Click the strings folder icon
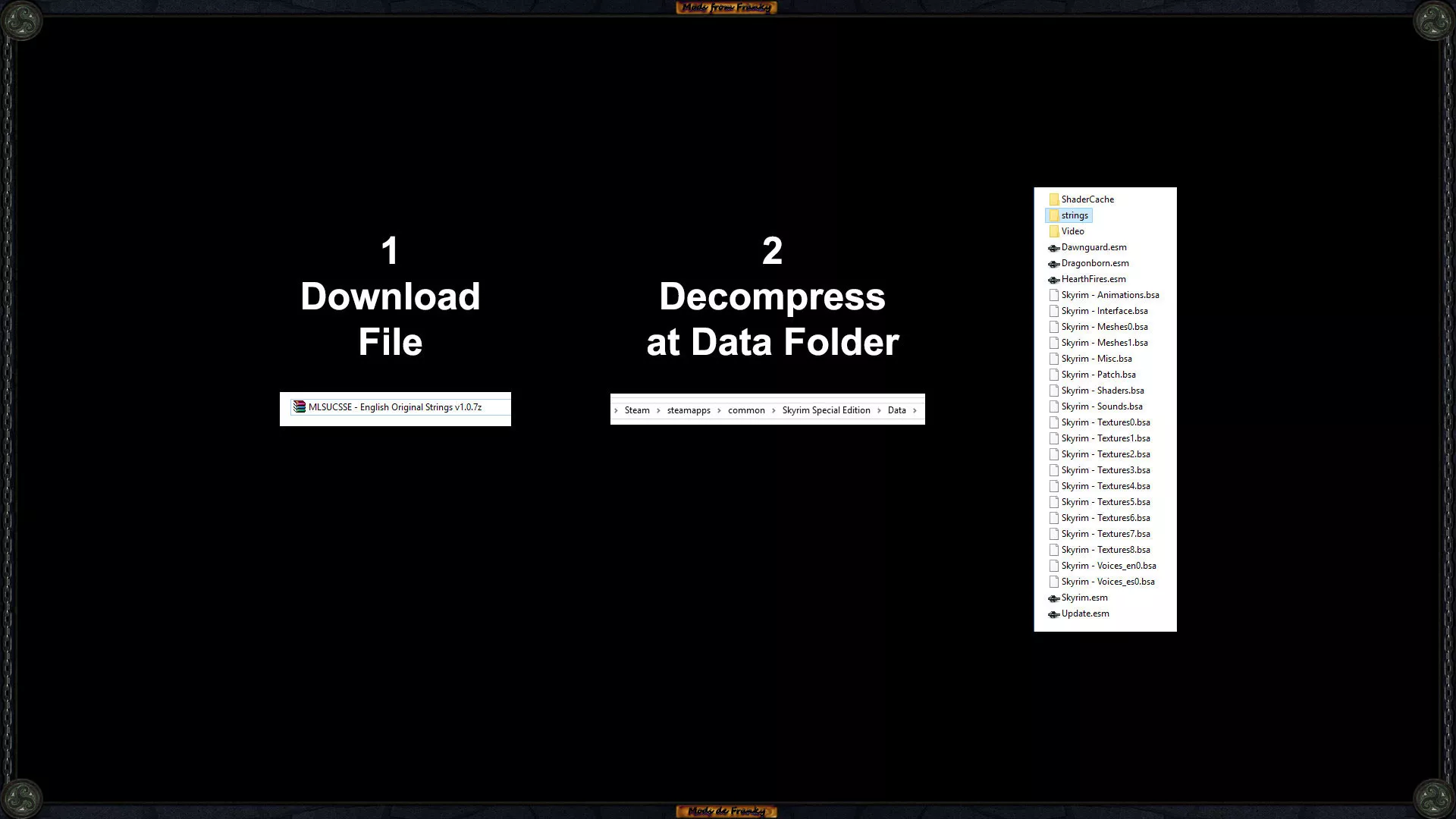Image resolution: width=1456 pixels, height=819 pixels. click(1054, 215)
